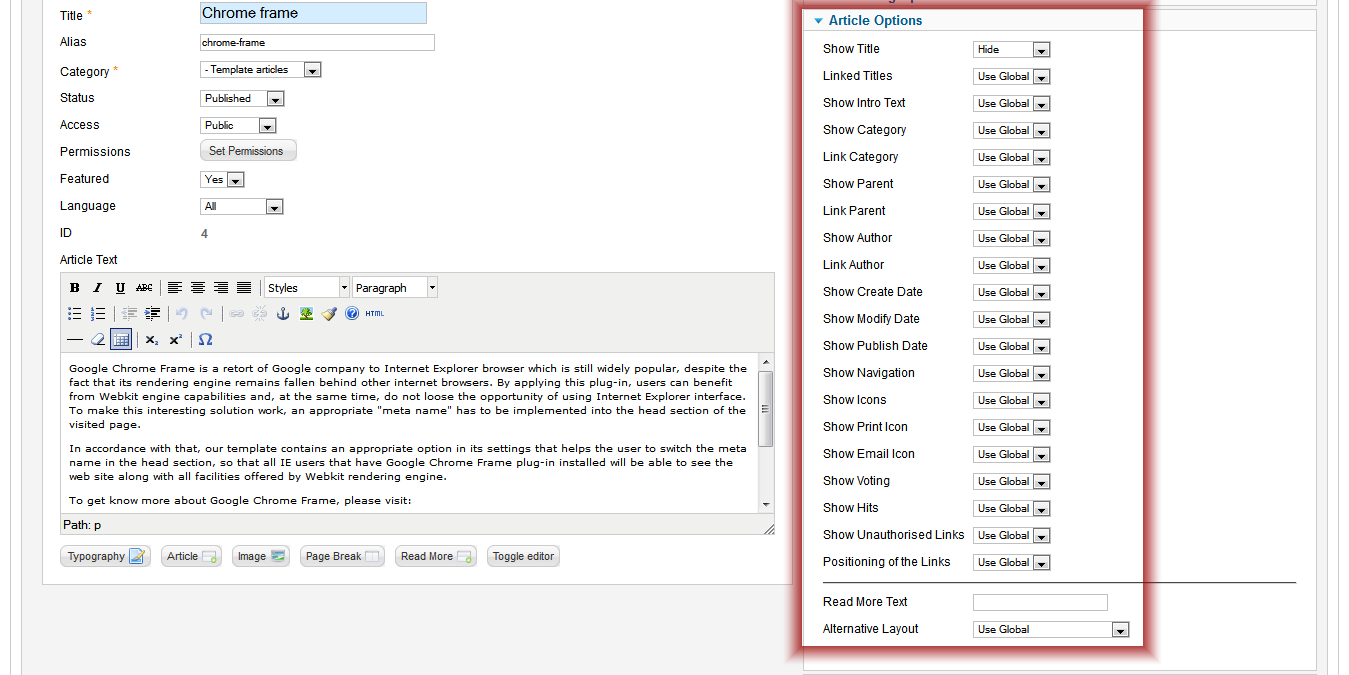Apply italic formatting

[98, 288]
